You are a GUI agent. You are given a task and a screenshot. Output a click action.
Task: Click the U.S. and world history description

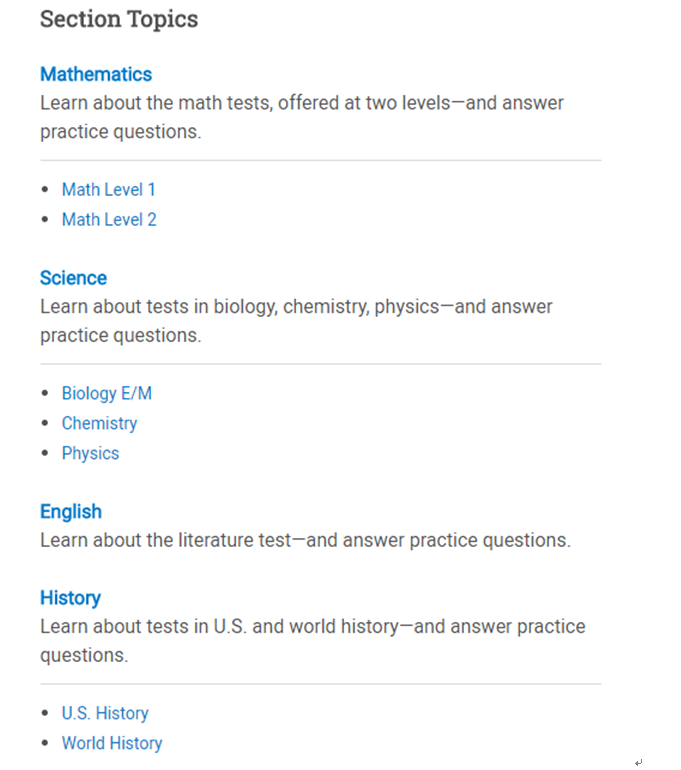[x=313, y=641]
